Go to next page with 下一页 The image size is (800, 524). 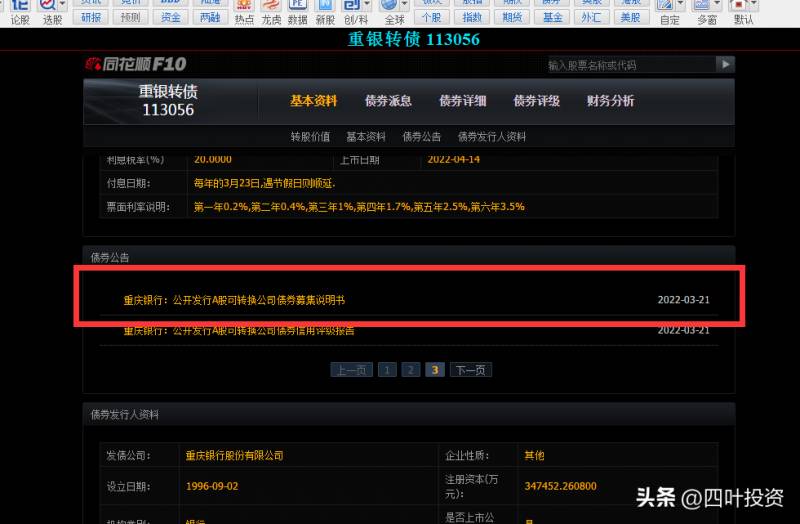point(471,370)
